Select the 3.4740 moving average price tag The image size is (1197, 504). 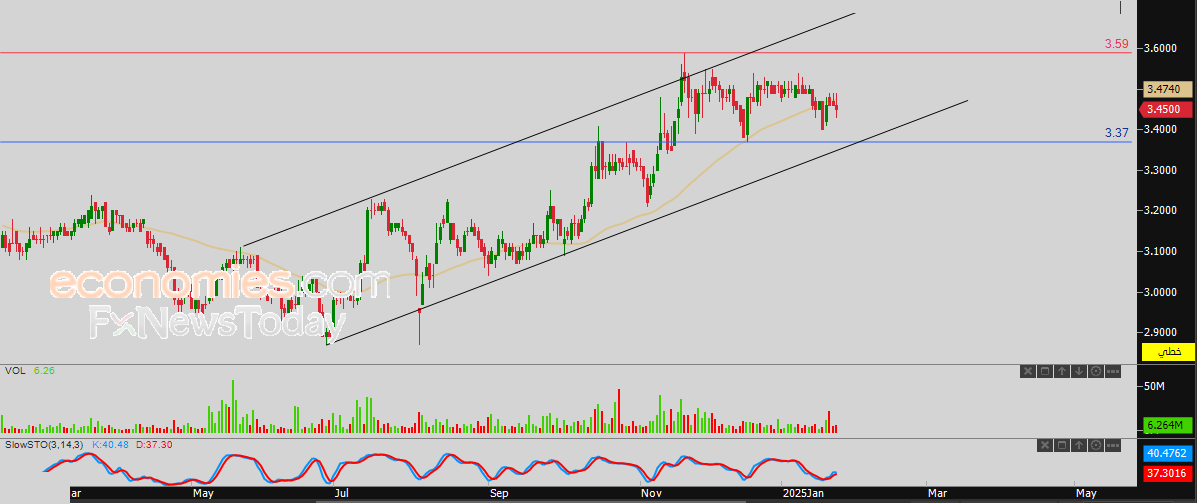(x=1168, y=89)
